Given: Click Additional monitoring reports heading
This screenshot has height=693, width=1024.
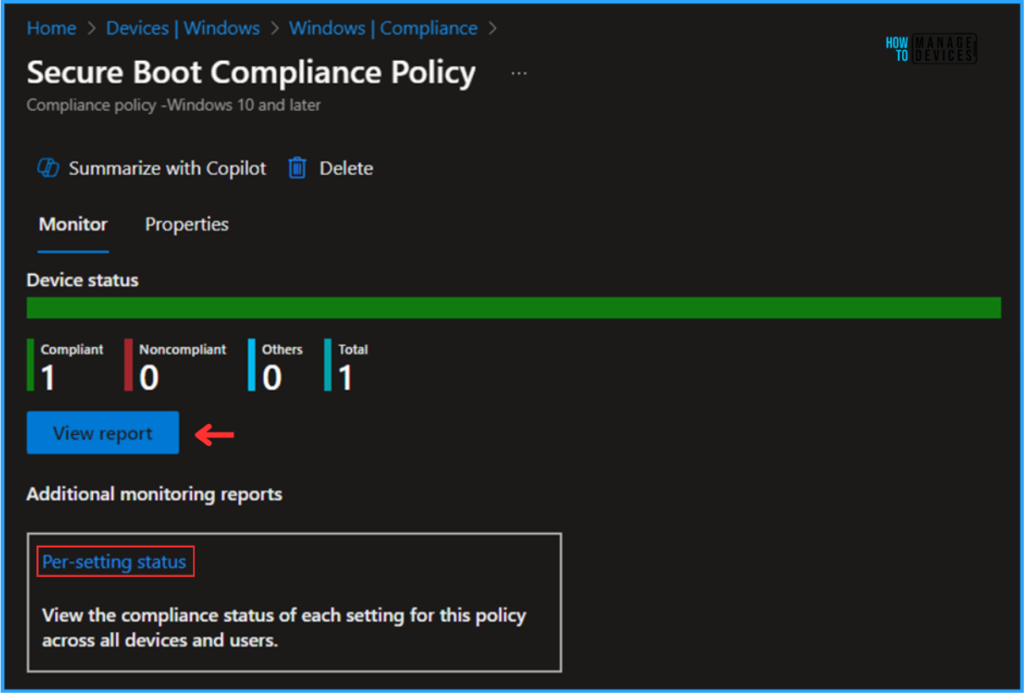Looking at the screenshot, I should click(154, 494).
